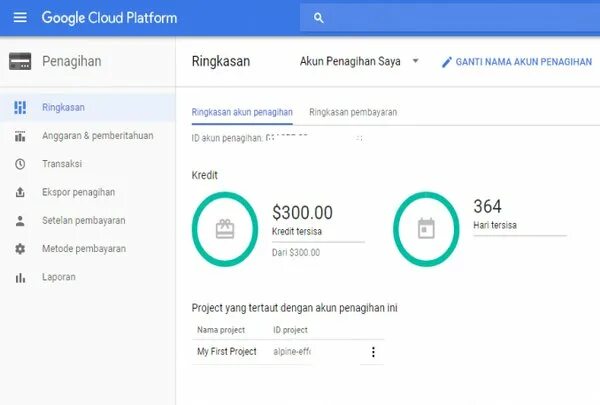The image size is (600, 405).
Task: Open Anggaran & pemberitahuan sidebar item
Action: coord(88,136)
